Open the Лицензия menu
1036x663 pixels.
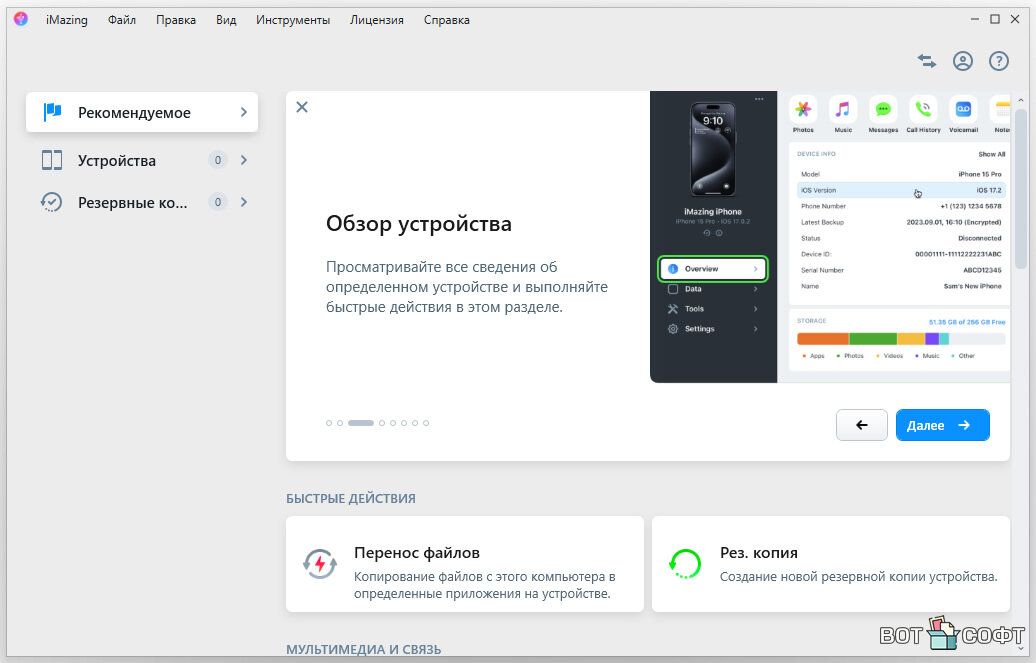pyautogui.click(x=377, y=20)
